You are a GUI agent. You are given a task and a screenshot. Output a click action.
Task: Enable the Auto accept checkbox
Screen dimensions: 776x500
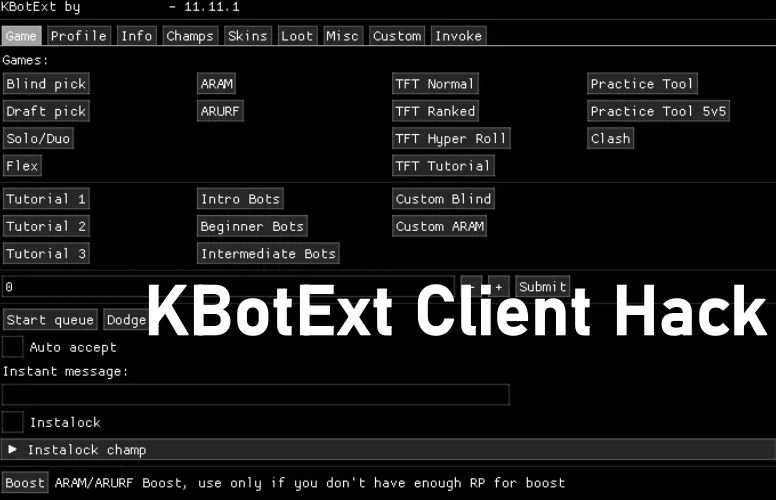pos(12,347)
